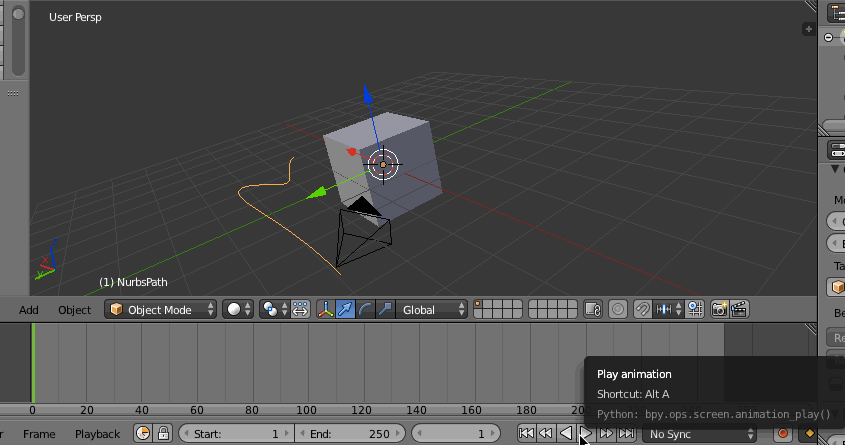Toggle manipulate object centers only
This screenshot has width=845, height=445.
coord(300,310)
